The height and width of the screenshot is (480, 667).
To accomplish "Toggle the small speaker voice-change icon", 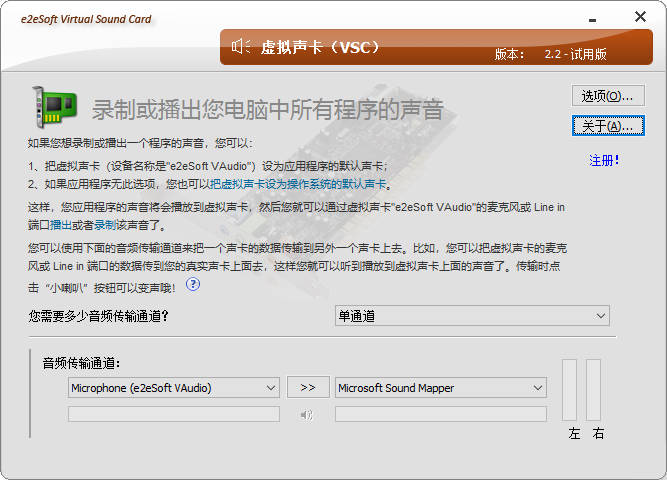I will 307,414.
